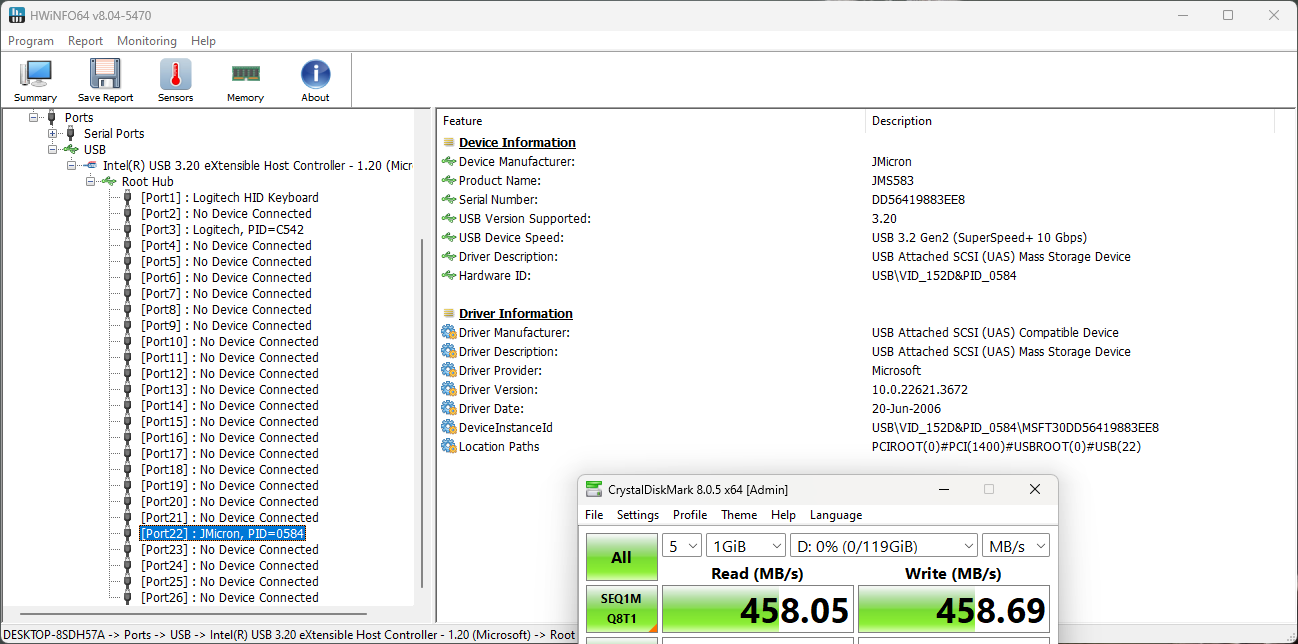Click the SEQ1M Q8T1 test button
Screen dimensions: 1298x644
coord(621,609)
